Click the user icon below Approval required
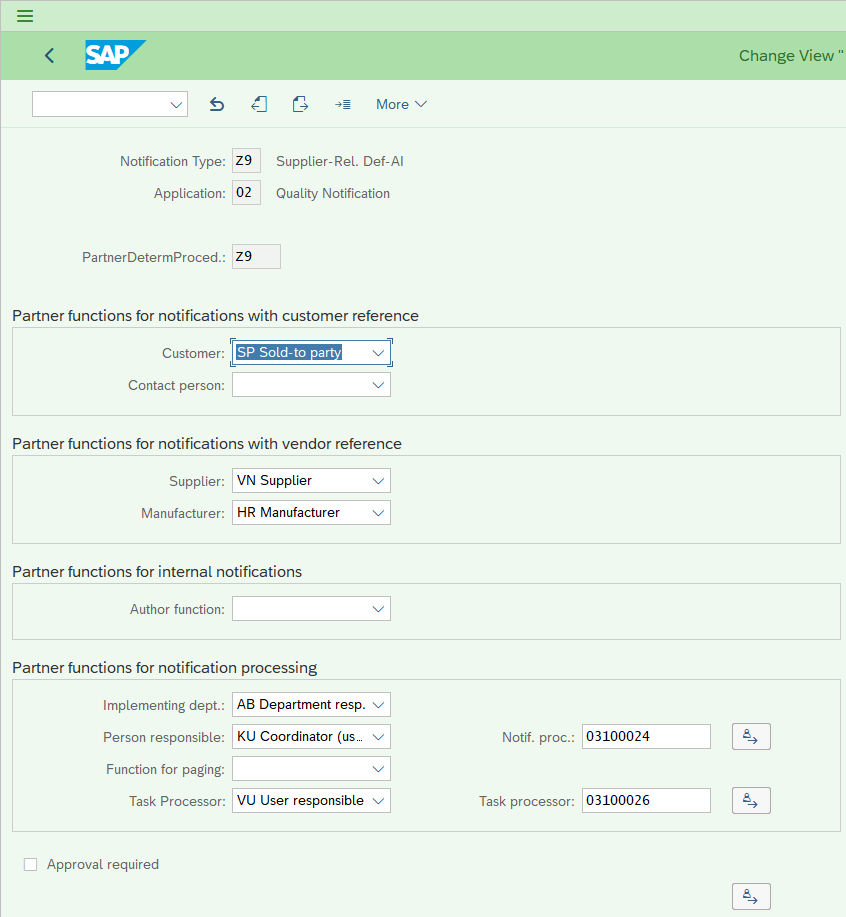This screenshot has height=917, width=846. [x=751, y=896]
